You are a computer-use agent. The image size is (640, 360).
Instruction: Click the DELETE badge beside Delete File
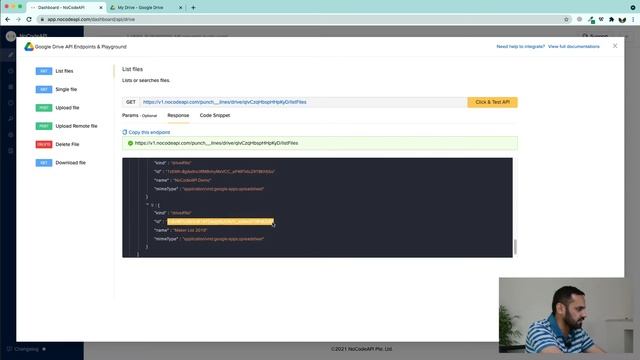pyautogui.click(x=44, y=144)
